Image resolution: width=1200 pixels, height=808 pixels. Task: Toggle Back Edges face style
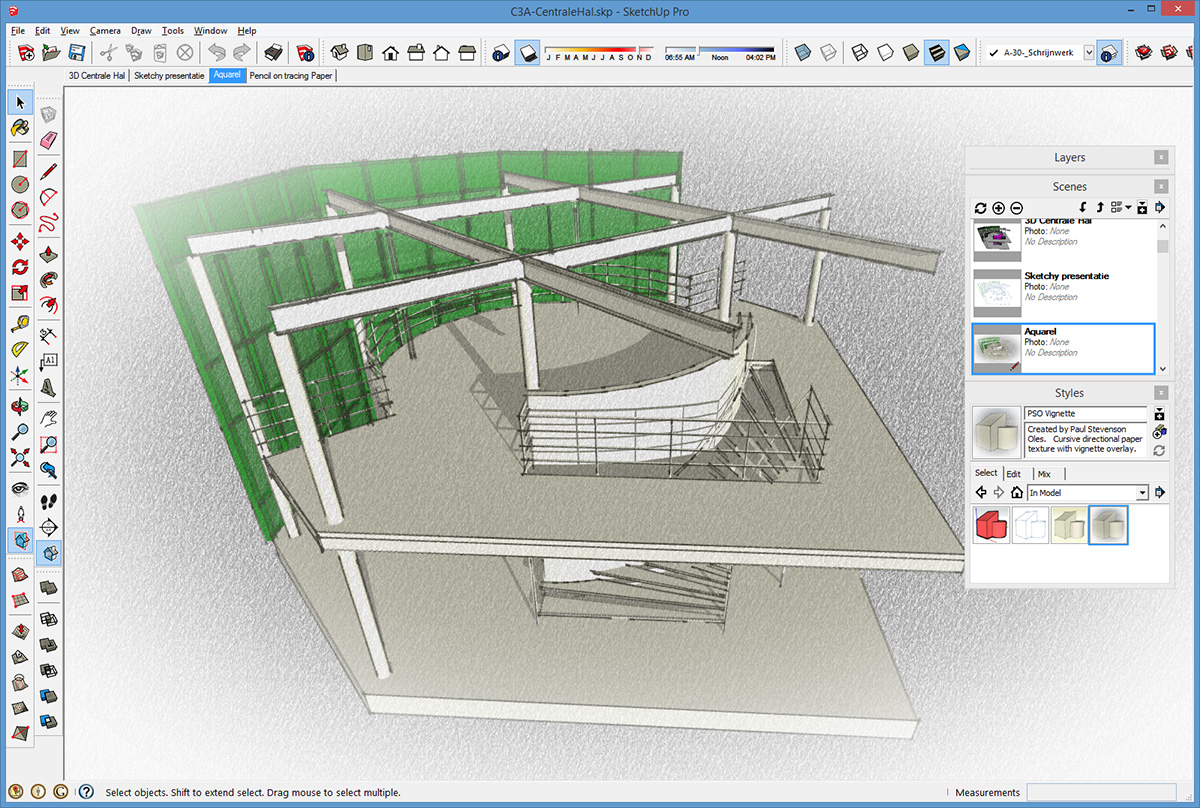828,53
